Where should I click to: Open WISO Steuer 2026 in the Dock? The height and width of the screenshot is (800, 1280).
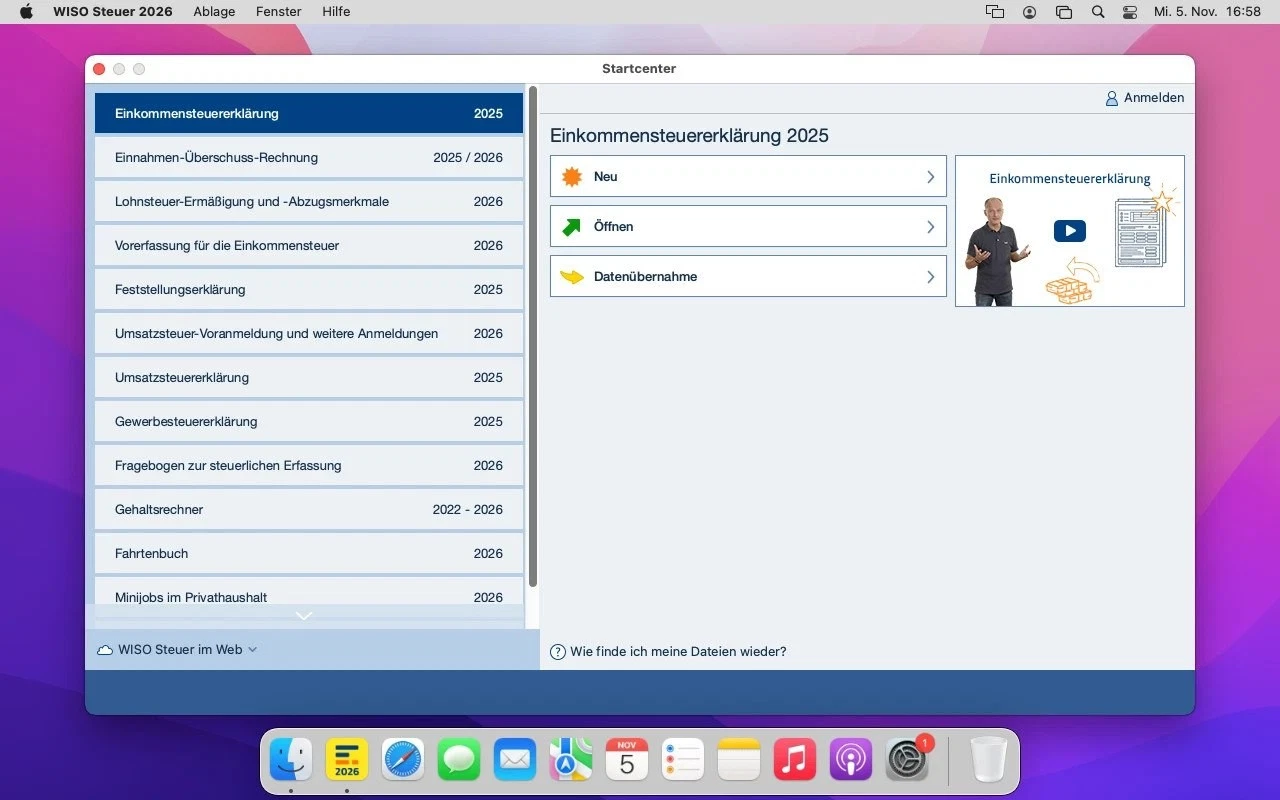click(347, 761)
